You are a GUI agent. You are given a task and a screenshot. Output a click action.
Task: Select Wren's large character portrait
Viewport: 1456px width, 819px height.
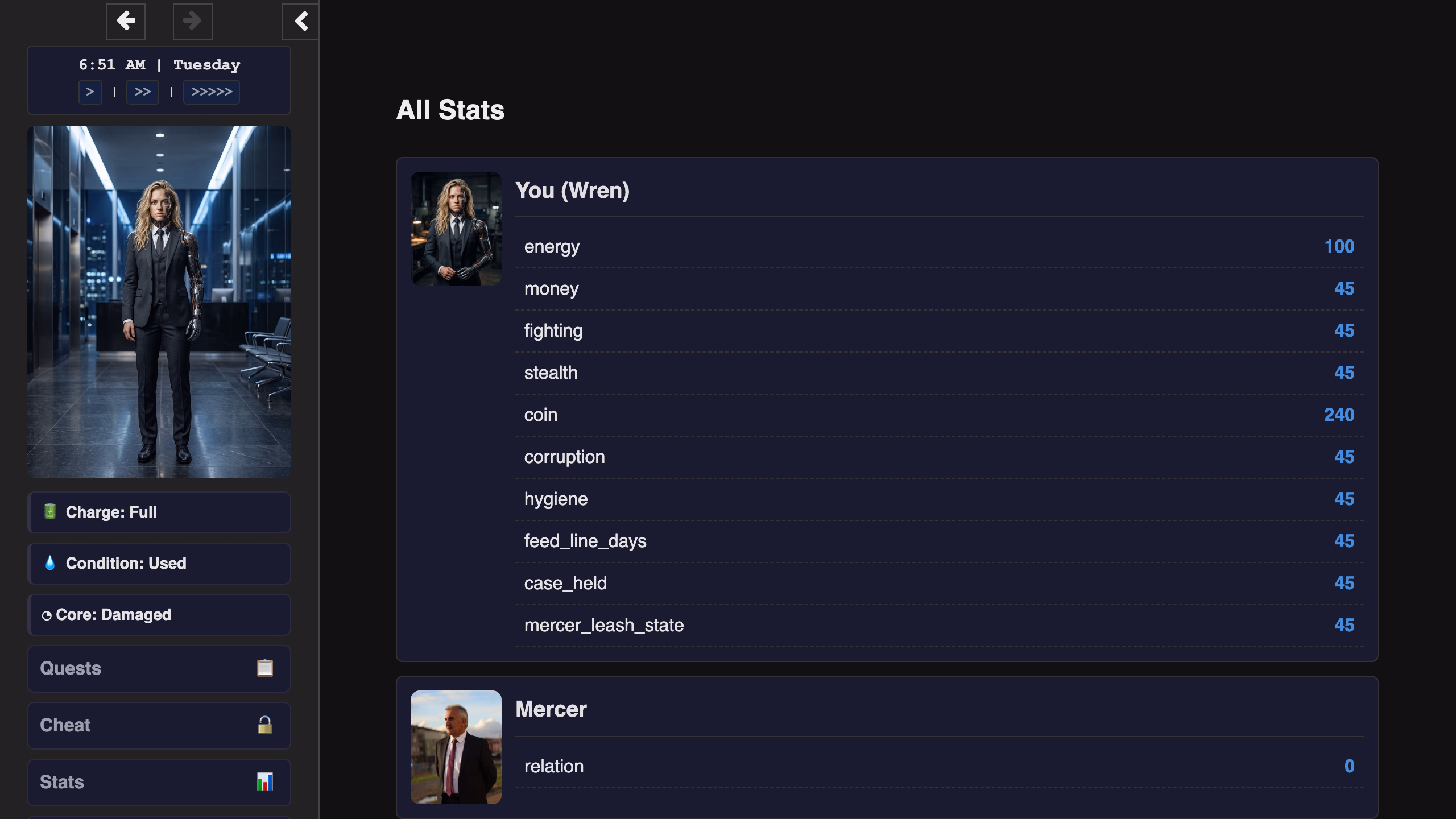tap(159, 302)
